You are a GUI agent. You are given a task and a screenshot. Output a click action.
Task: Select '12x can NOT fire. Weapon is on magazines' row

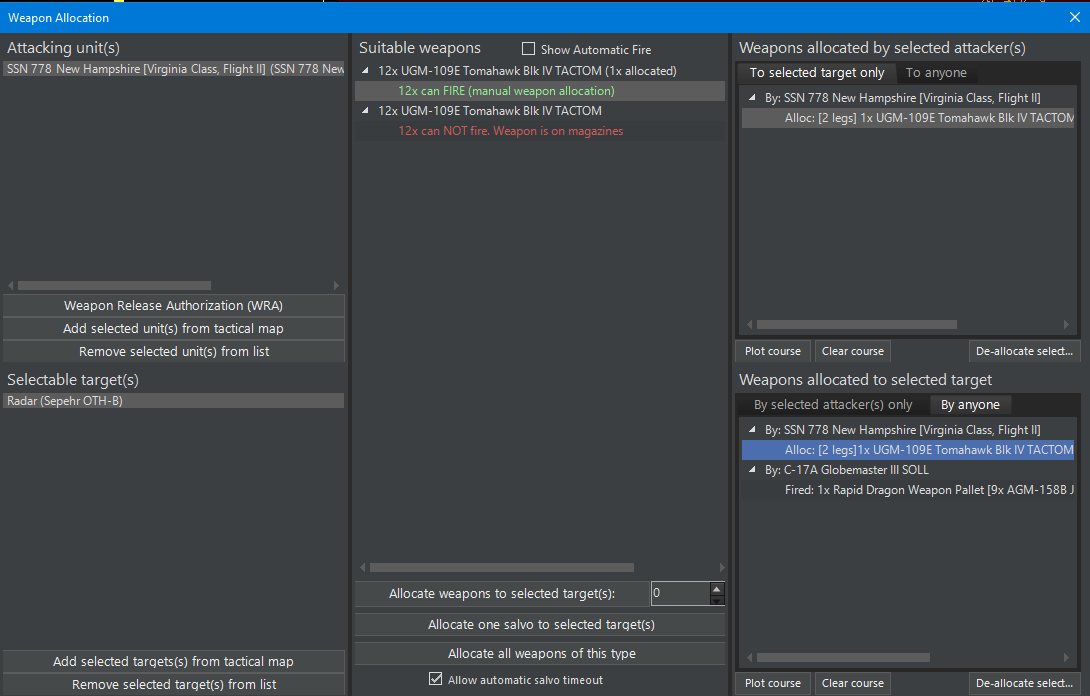540,131
